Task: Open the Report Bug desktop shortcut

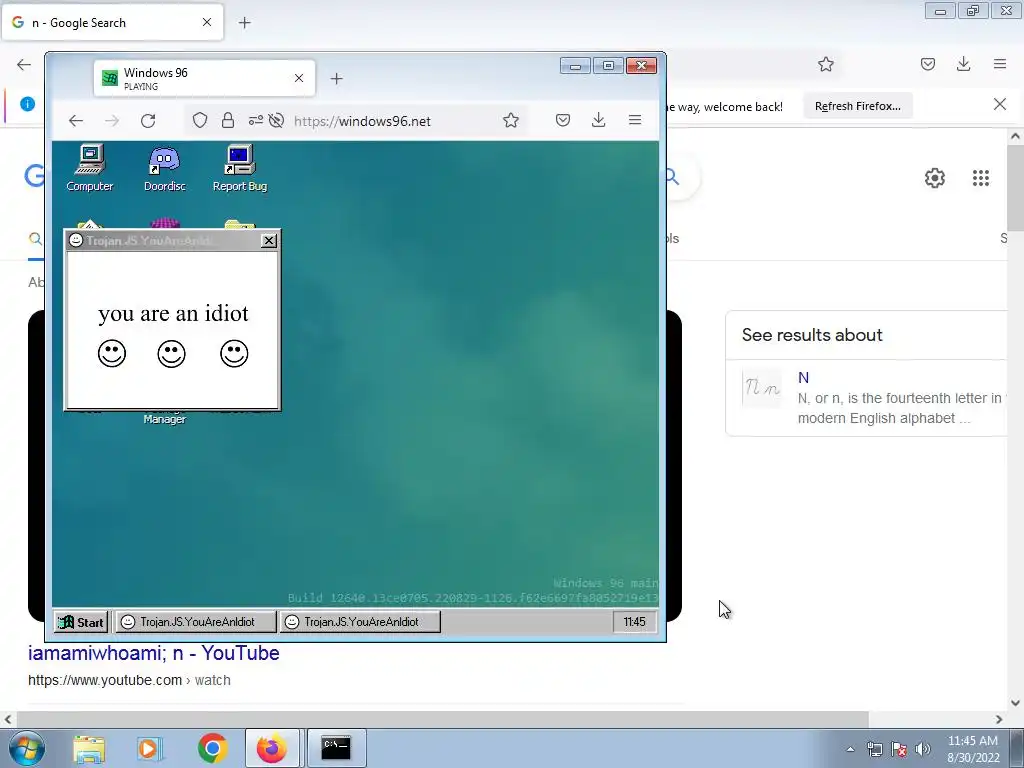Action: pyautogui.click(x=240, y=168)
